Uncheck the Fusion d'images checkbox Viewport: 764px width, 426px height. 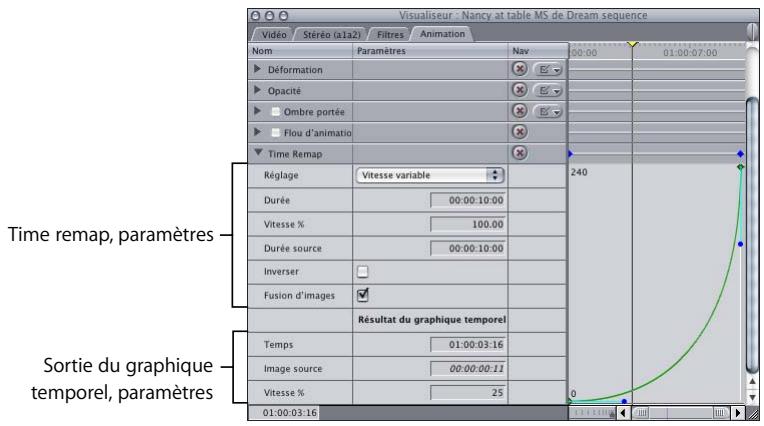coord(363,295)
